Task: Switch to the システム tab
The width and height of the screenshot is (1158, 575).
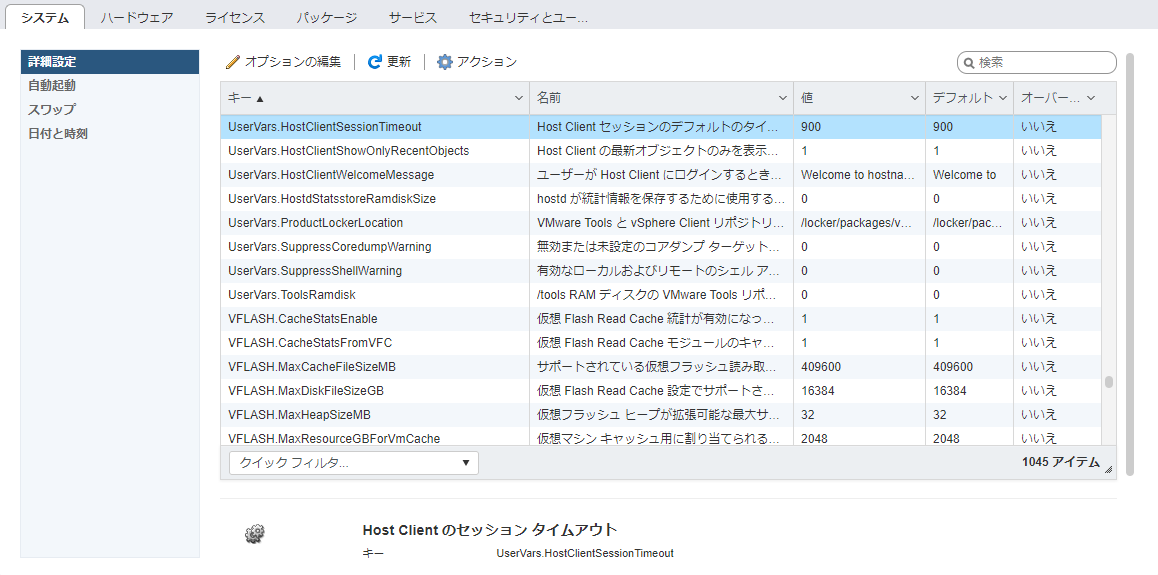Action: (x=45, y=18)
